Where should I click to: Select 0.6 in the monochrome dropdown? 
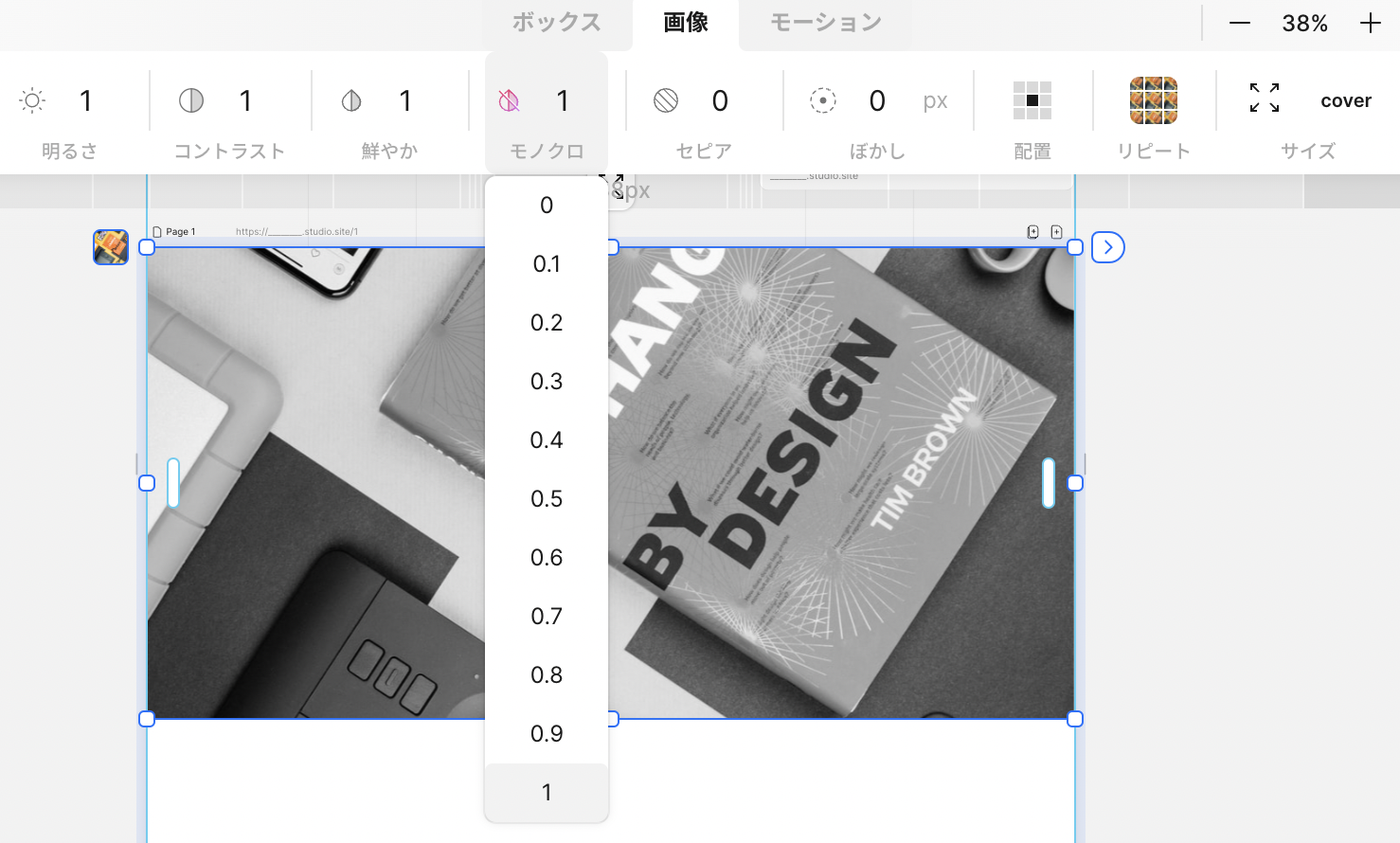547,558
